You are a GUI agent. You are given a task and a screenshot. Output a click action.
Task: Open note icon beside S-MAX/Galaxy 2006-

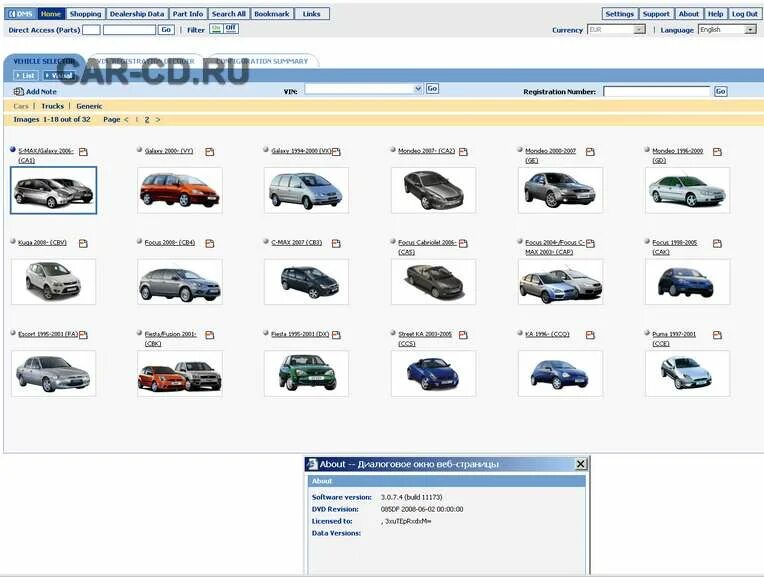pyautogui.click(x=83, y=152)
